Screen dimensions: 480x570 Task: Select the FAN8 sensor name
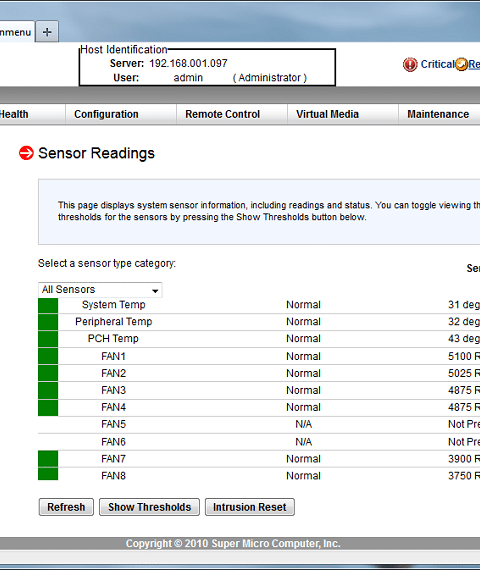[113, 476]
